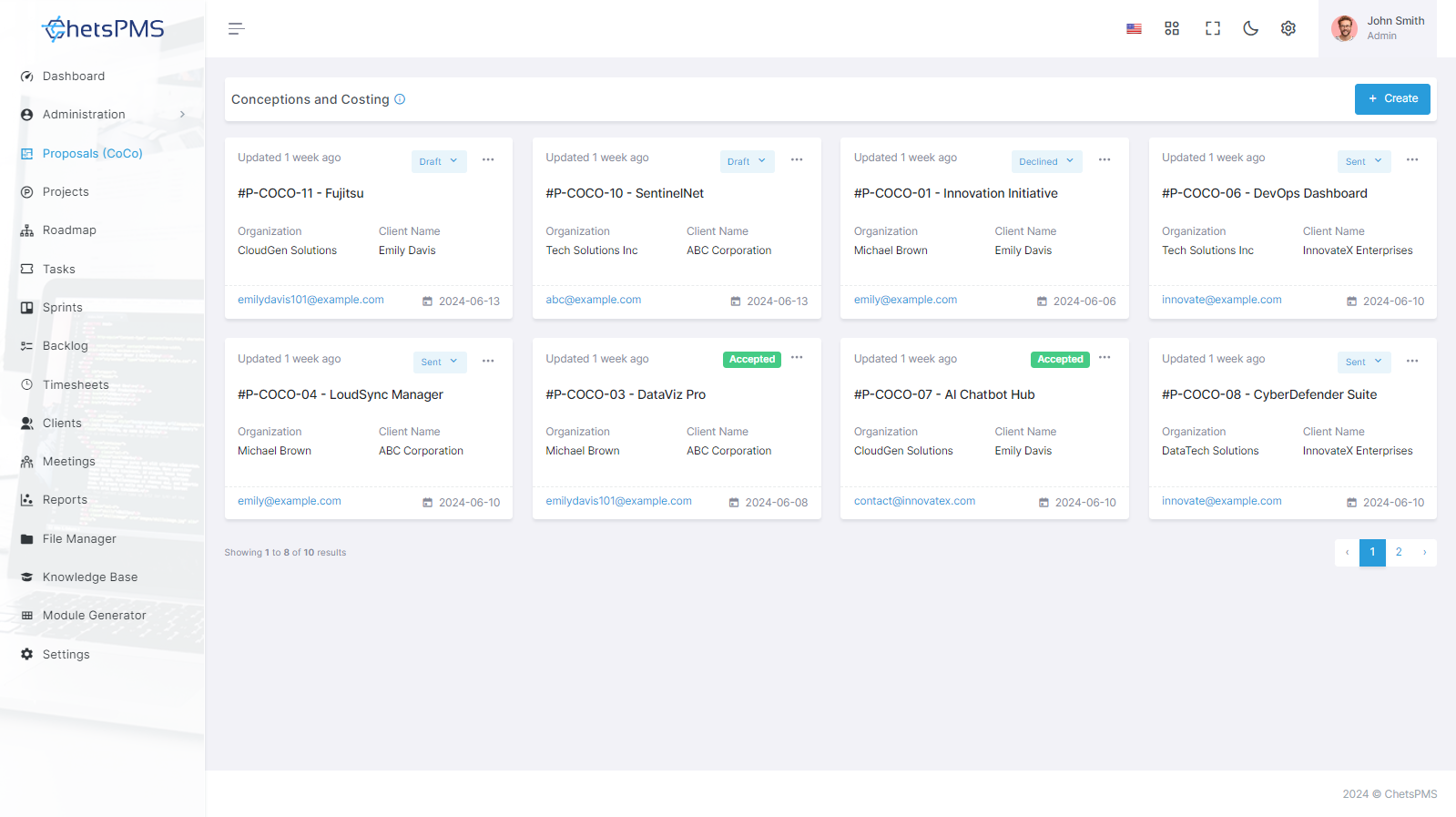The width and height of the screenshot is (1456, 817).
Task: Open proposal #P-COCO-08 - CyberDefender Suite
Action: 1269,394
